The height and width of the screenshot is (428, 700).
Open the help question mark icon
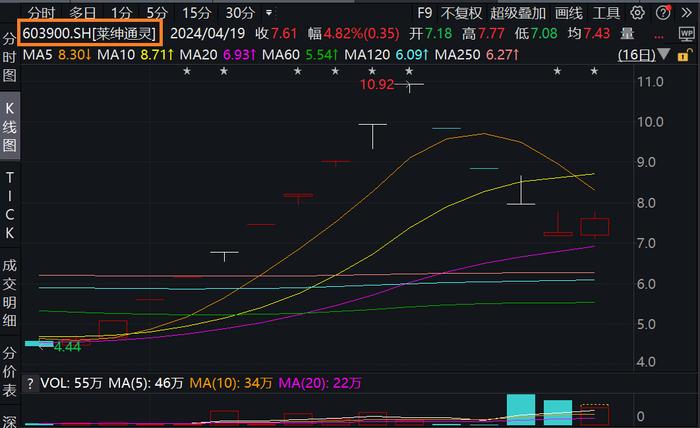click(663, 13)
